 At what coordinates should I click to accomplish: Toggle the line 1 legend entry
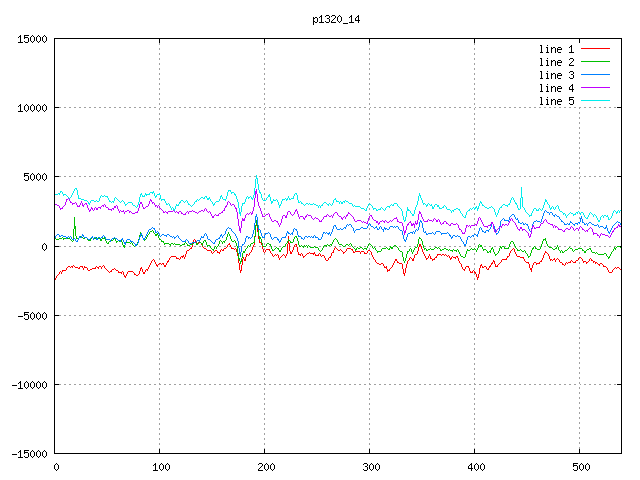coord(556,49)
